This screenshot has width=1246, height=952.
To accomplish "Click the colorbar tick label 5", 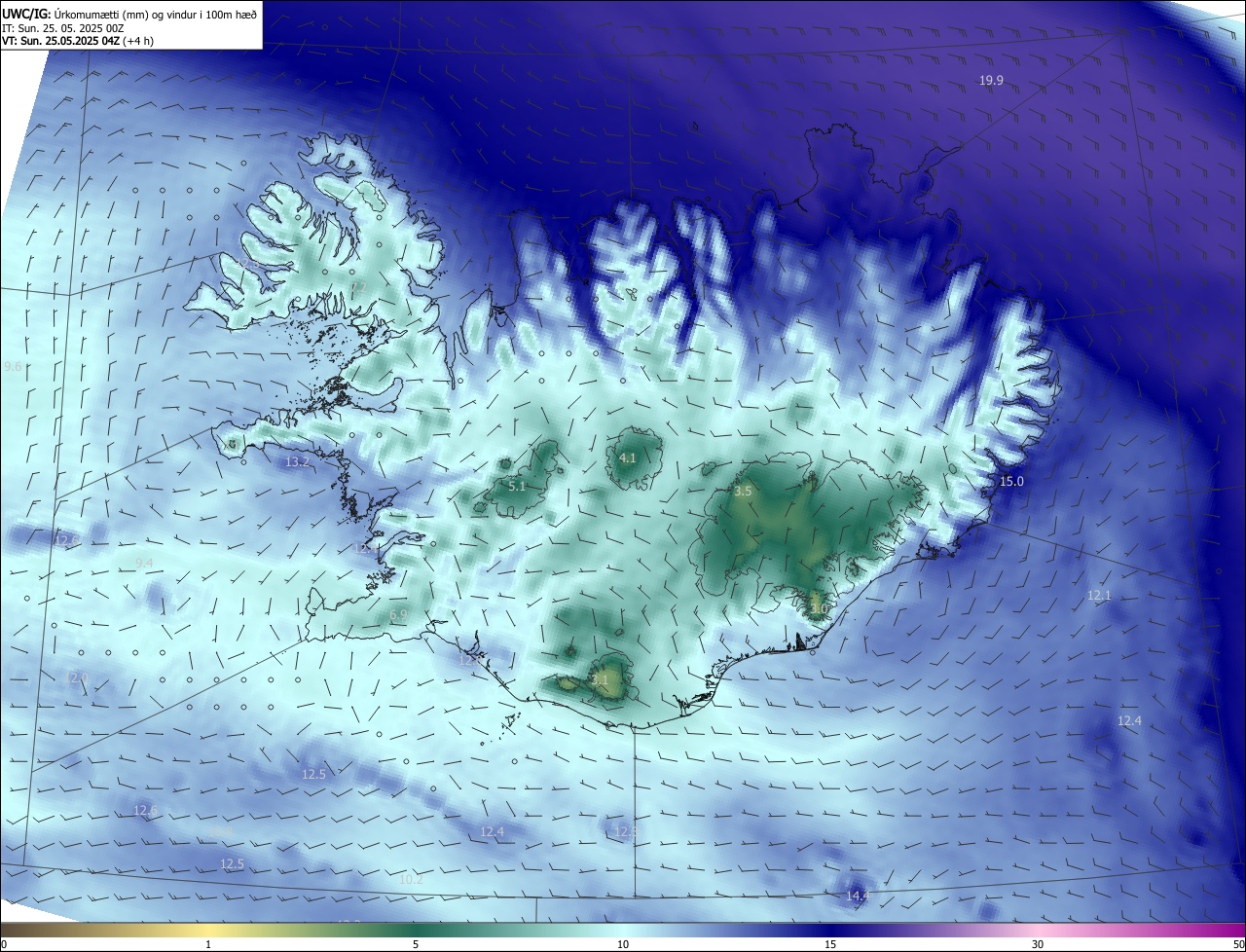I will (416, 944).
